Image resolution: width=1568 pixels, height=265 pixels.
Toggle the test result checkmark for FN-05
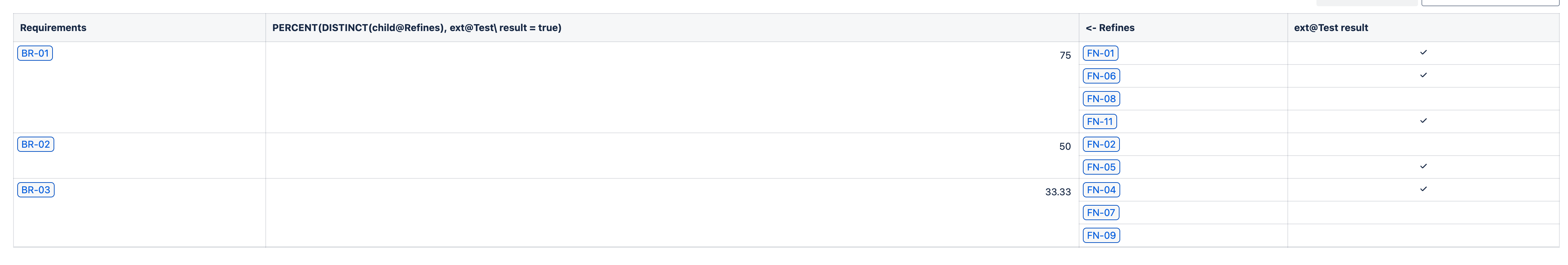coord(1424,166)
